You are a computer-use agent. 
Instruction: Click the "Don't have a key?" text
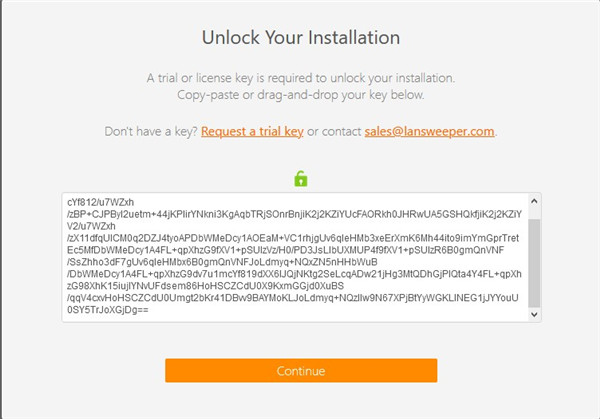pyautogui.click(x=150, y=132)
